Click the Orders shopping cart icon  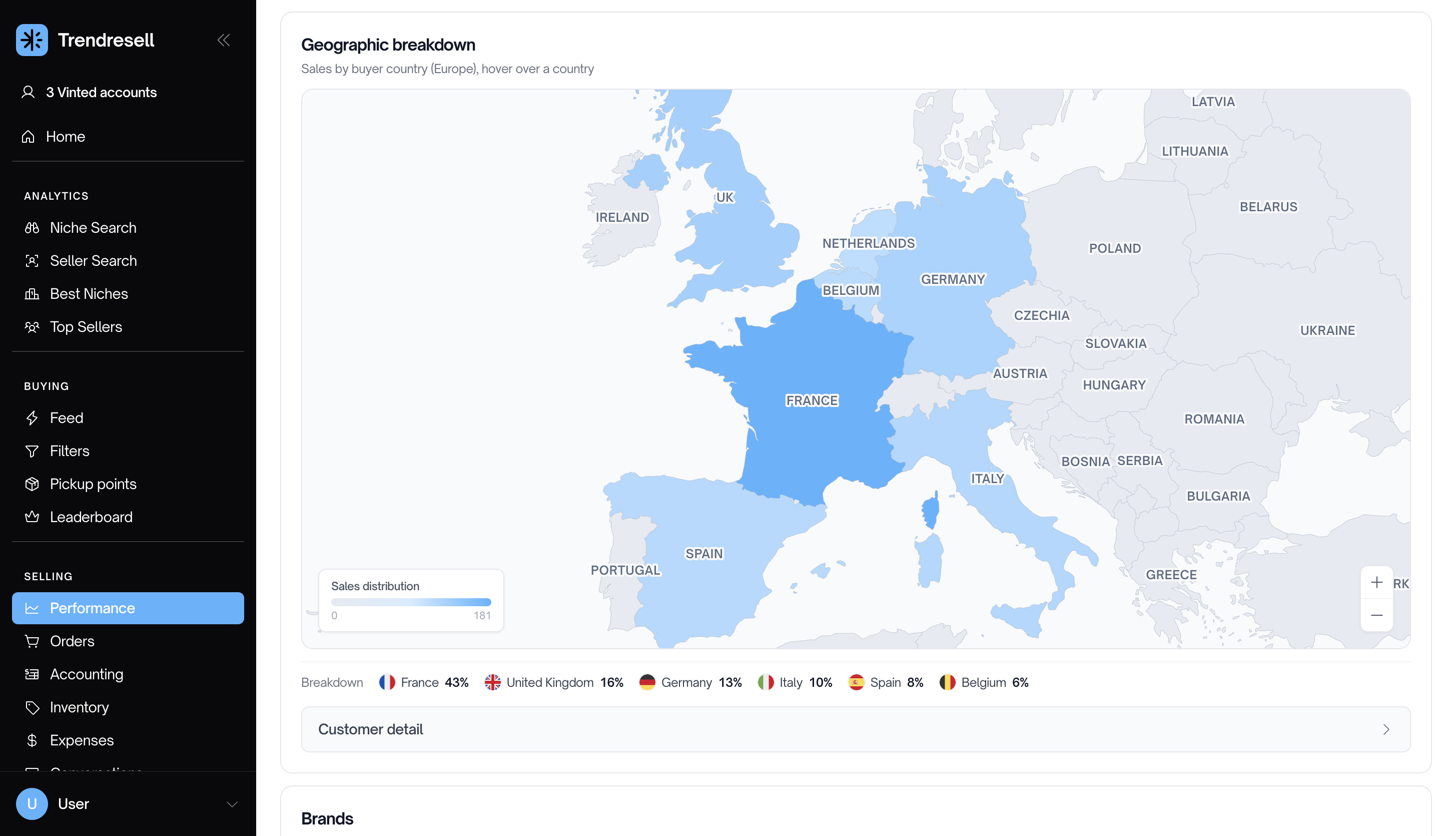[32, 641]
